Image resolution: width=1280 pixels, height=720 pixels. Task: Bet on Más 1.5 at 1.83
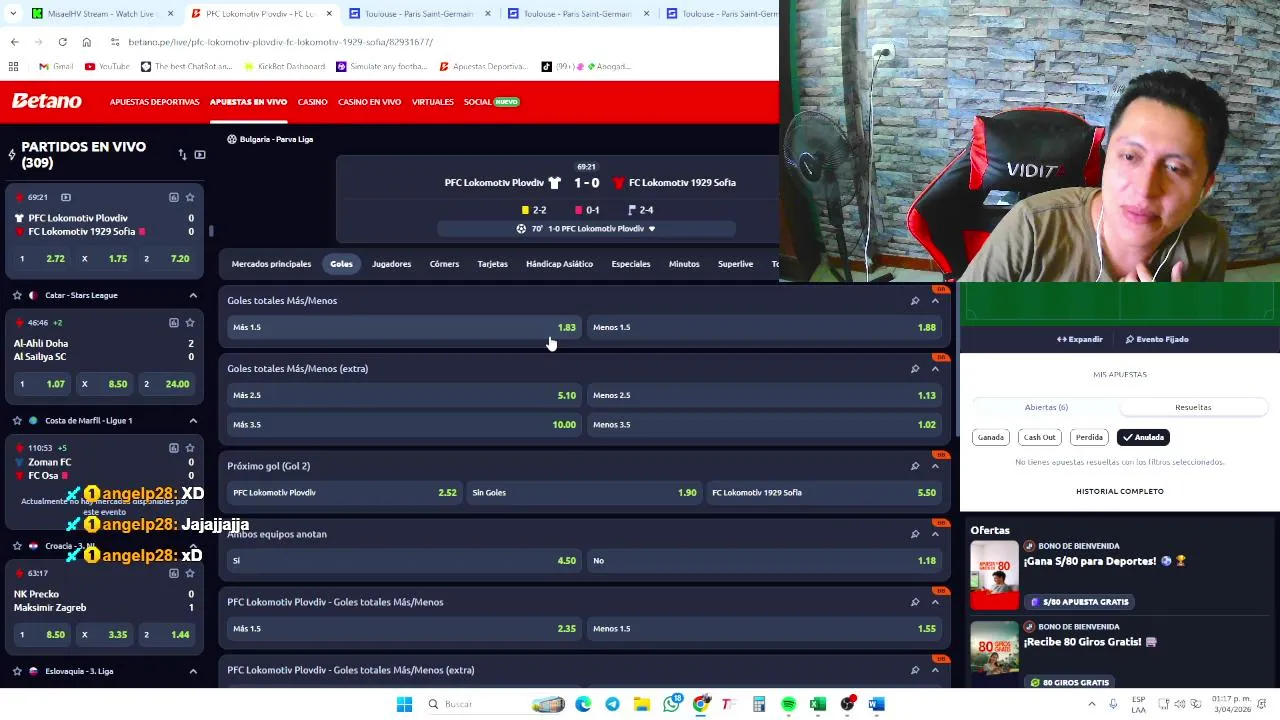[404, 327]
